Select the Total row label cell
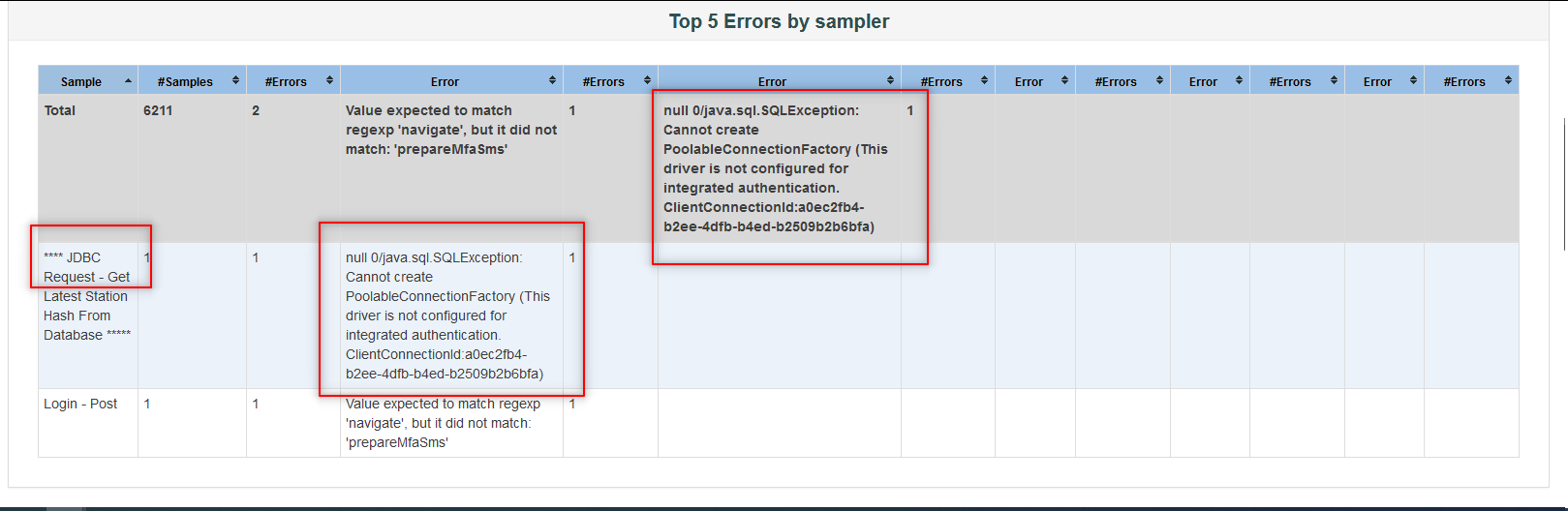1568x511 pixels. [x=60, y=110]
